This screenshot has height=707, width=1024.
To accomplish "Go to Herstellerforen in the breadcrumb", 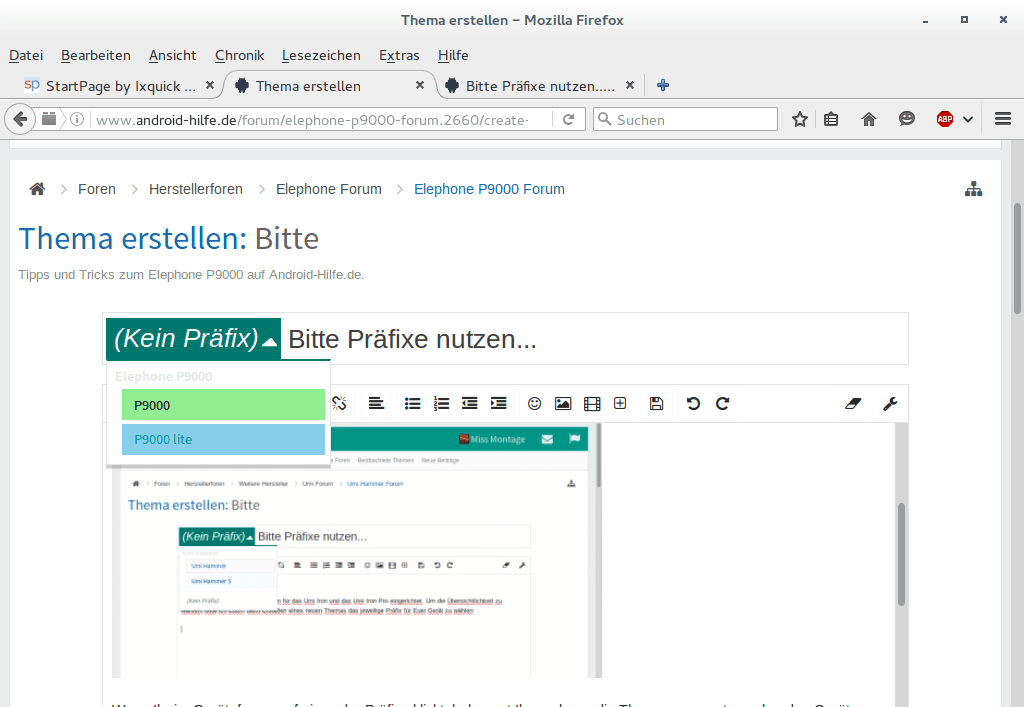I will 196,189.
